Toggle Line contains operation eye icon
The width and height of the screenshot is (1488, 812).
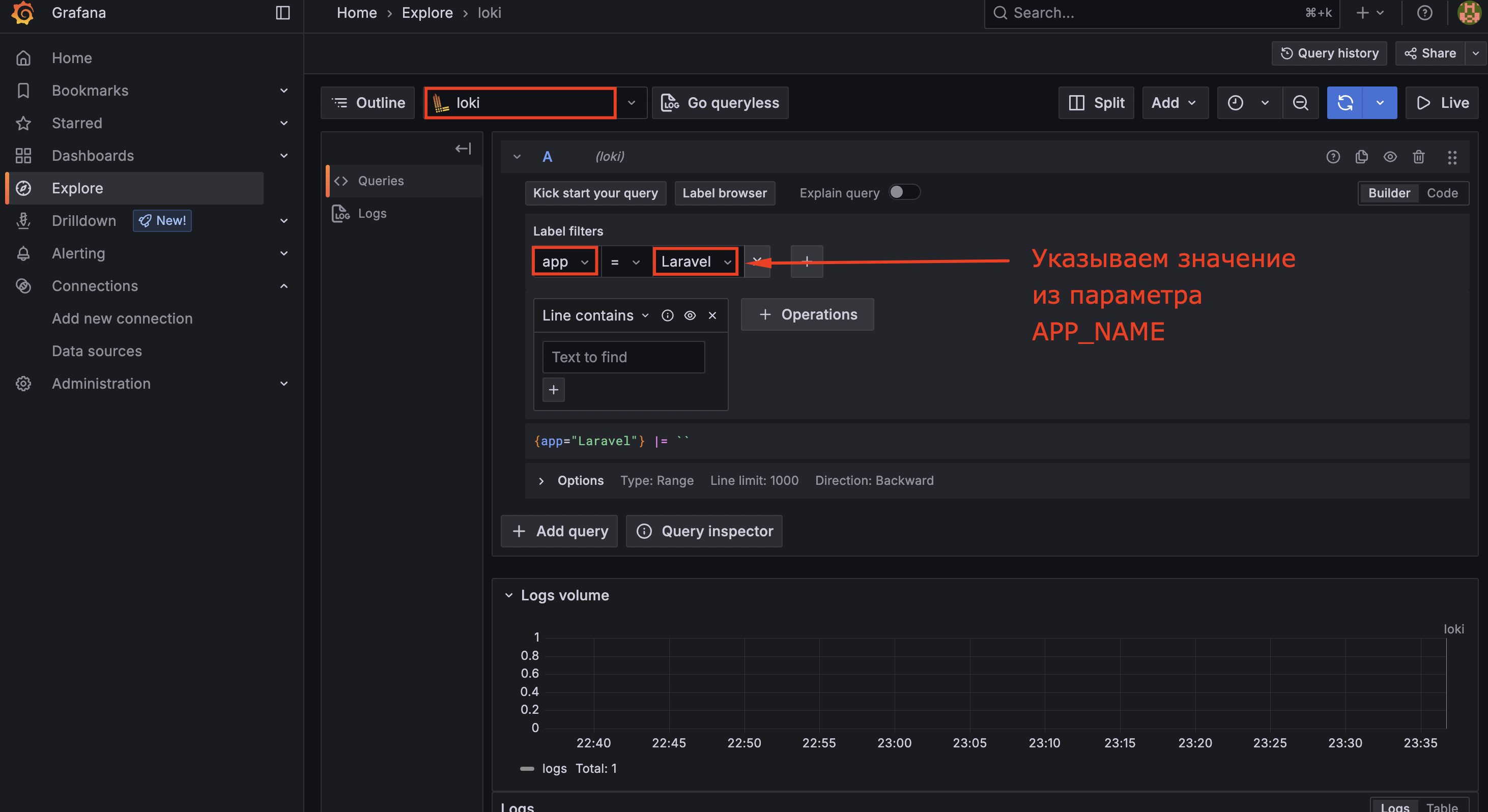(x=690, y=315)
